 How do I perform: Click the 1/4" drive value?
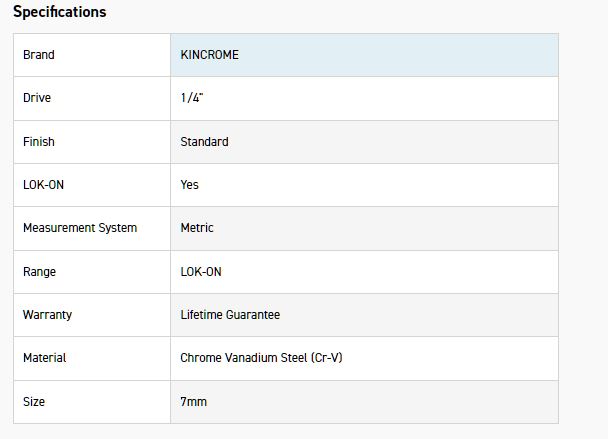[192, 98]
